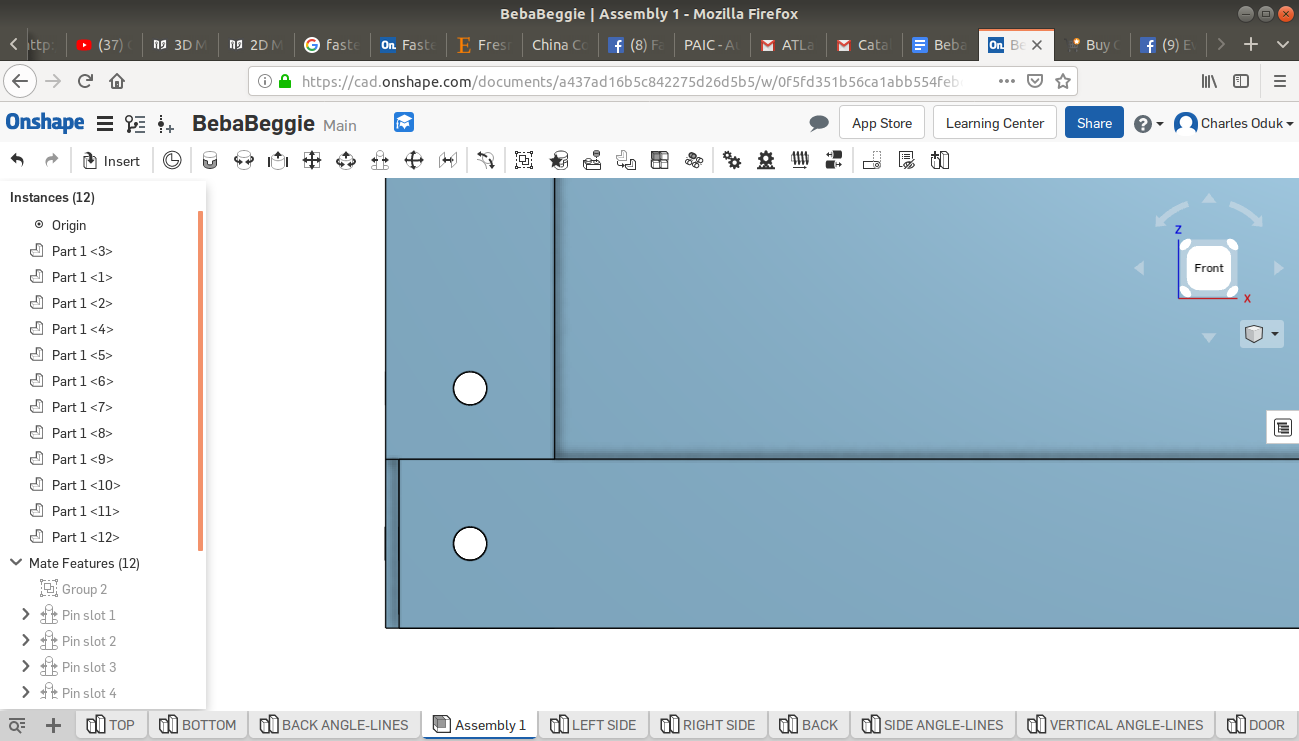Click the clock-shaped icon next to Insert
This screenshot has height=741, width=1299.
pyautogui.click(x=173, y=160)
